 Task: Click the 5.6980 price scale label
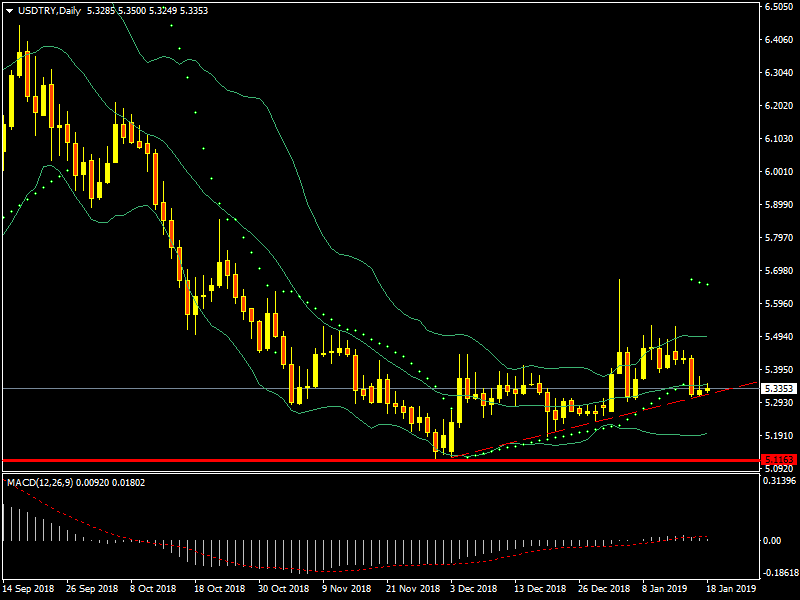778,271
